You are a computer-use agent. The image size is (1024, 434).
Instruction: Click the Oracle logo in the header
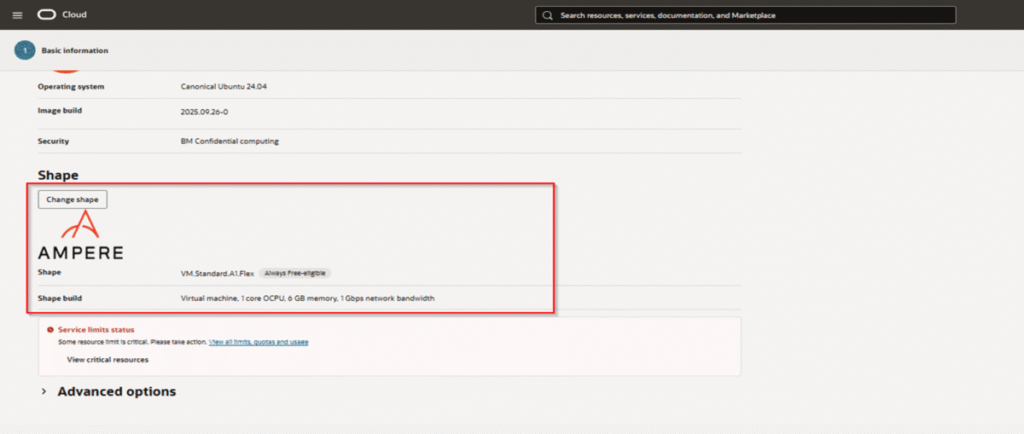click(46, 16)
